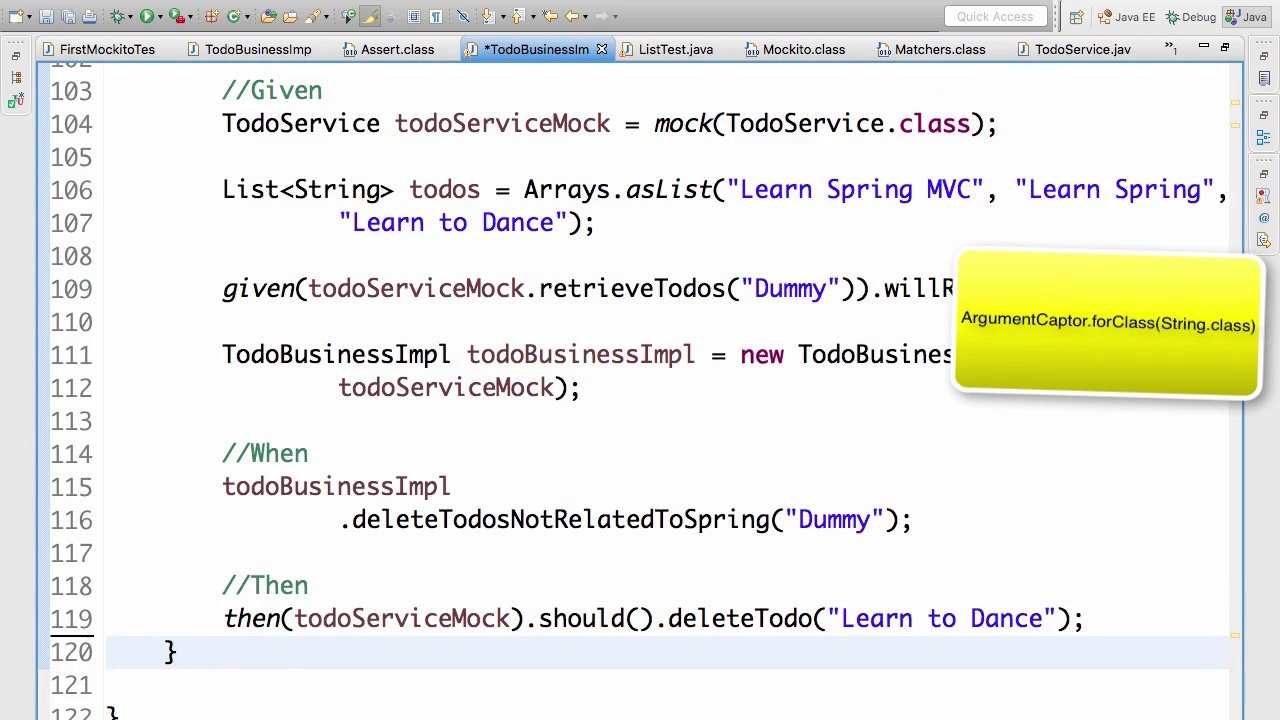Click the green Run button
The width and height of the screenshot is (1280, 720).
click(146, 16)
